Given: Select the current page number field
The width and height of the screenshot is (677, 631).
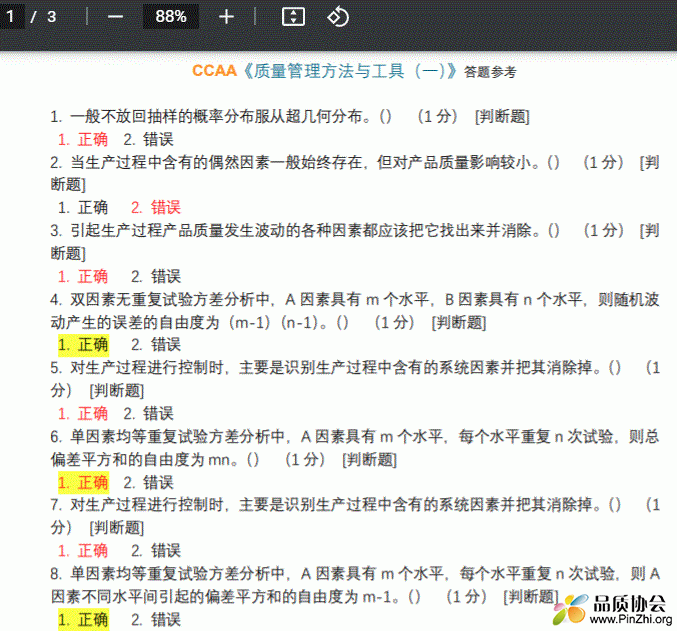Looking at the screenshot, I should 12,16.
